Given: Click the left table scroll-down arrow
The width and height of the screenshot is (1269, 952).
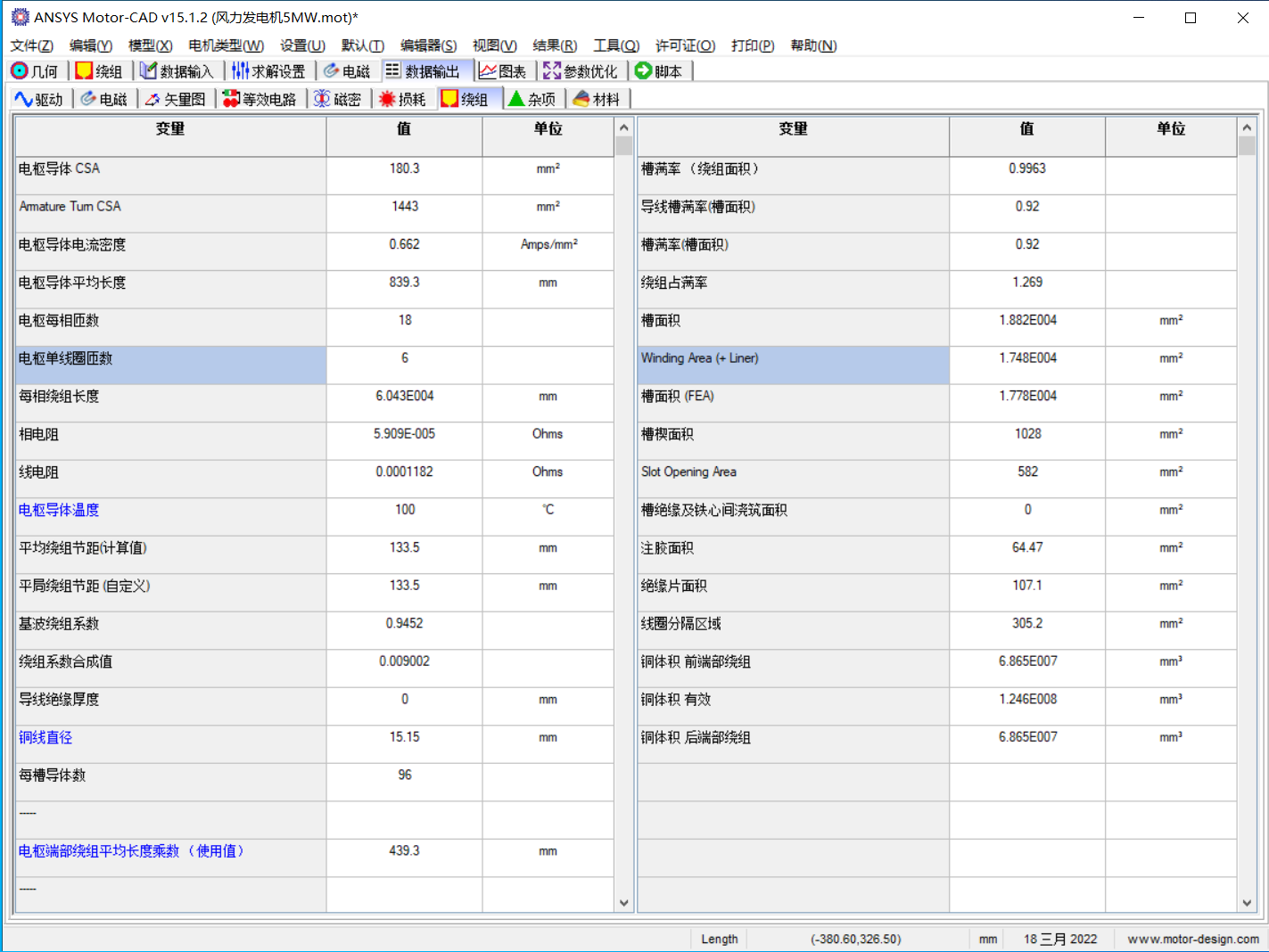Looking at the screenshot, I should pos(623,903).
